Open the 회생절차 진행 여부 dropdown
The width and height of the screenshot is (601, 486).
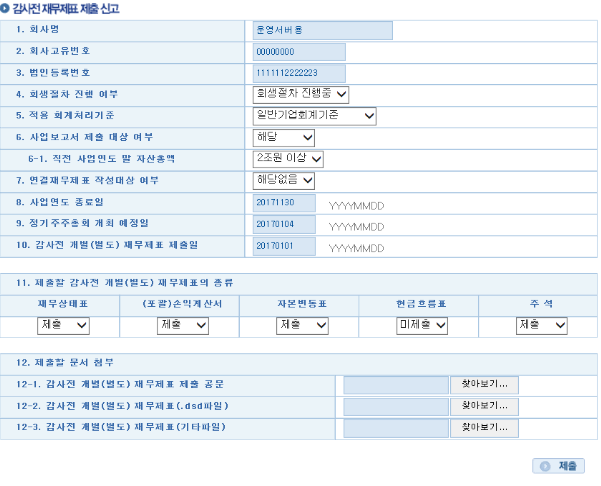coord(300,94)
